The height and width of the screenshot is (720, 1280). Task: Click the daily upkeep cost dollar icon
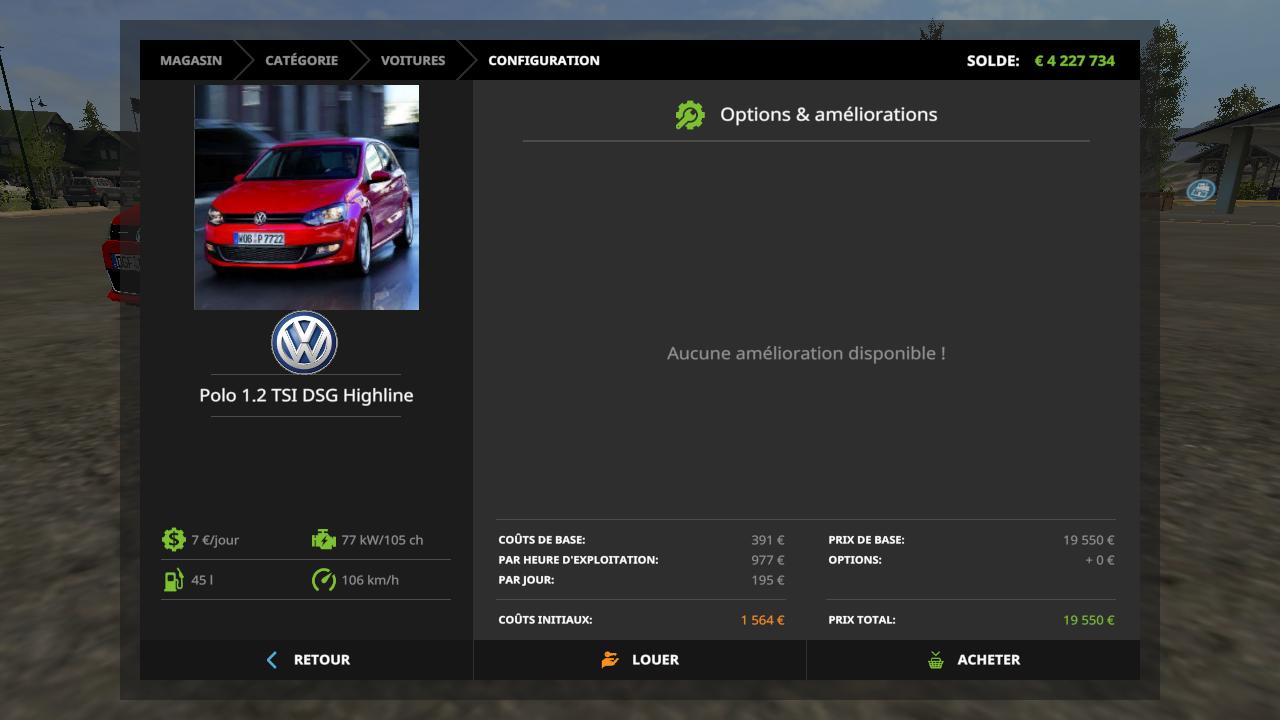coord(173,540)
